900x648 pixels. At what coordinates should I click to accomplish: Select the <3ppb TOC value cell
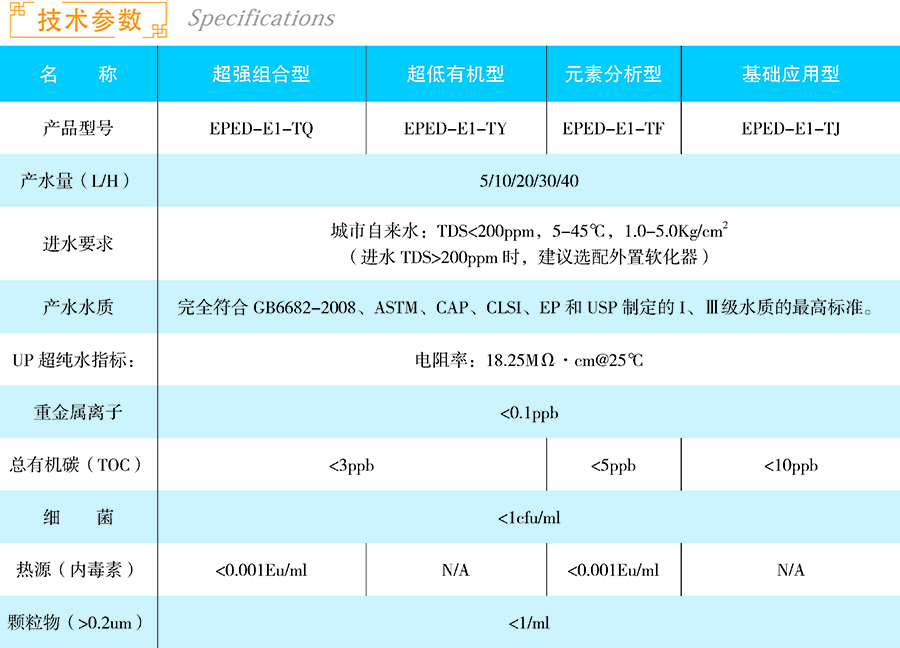pyautogui.click(x=351, y=465)
